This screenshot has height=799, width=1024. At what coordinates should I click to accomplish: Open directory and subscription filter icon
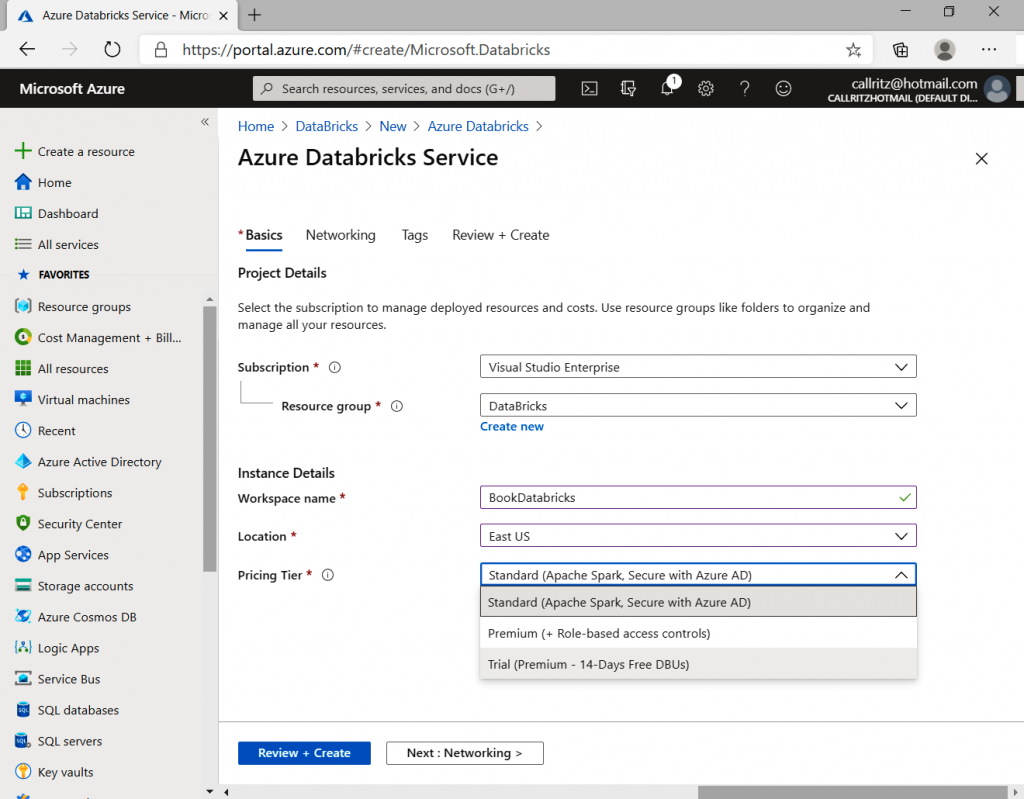[x=628, y=88]
